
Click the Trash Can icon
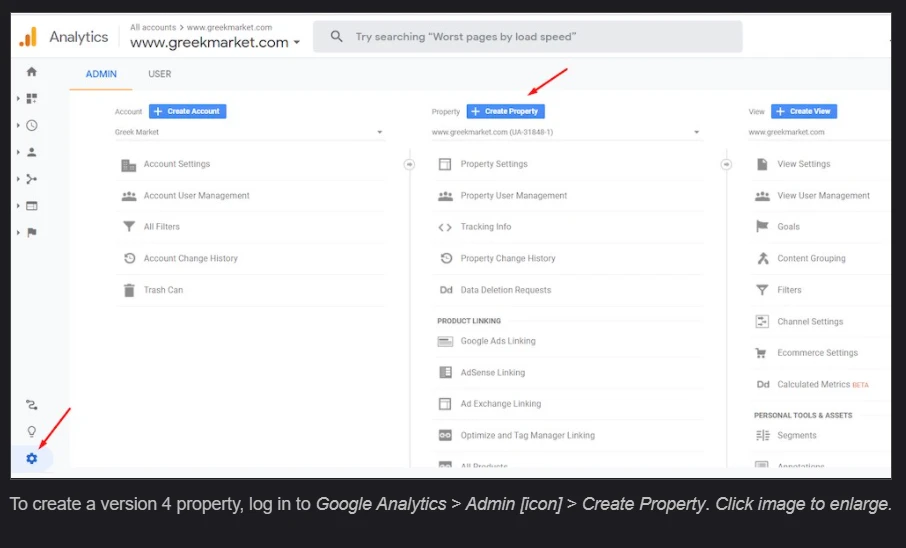pos(129,290)
